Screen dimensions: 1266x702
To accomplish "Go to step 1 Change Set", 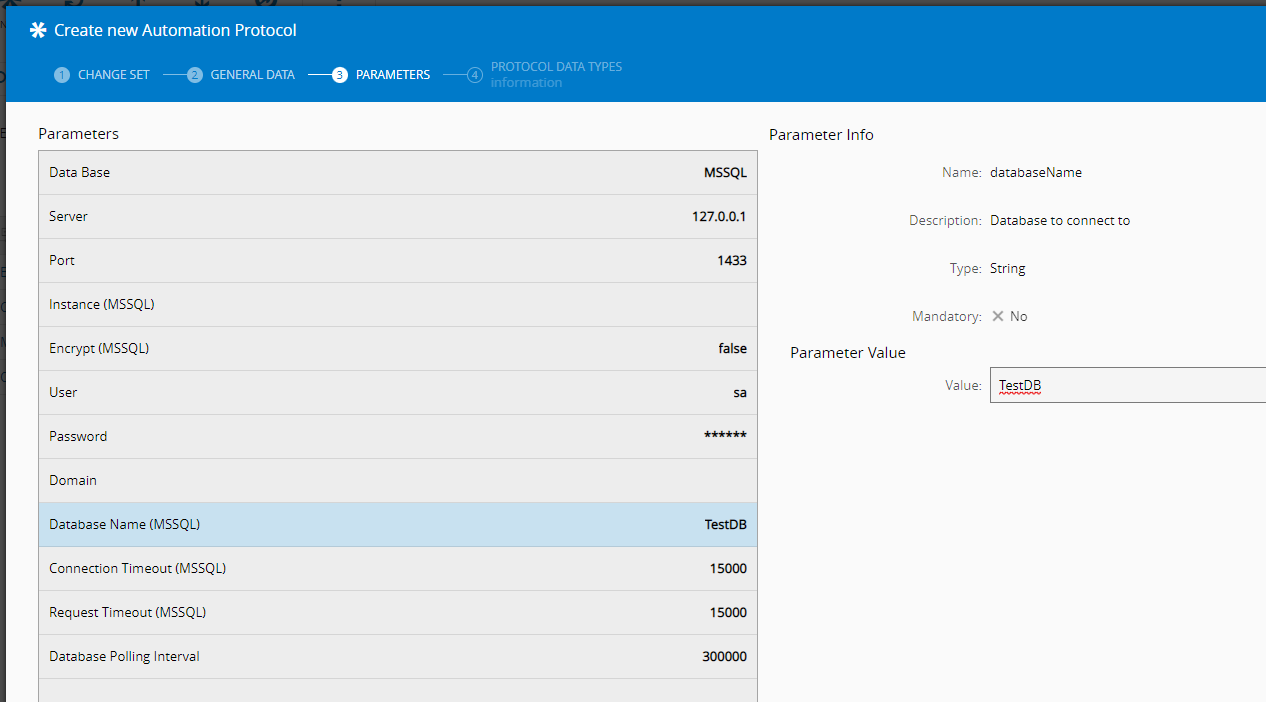I will [x=102, y=75].
